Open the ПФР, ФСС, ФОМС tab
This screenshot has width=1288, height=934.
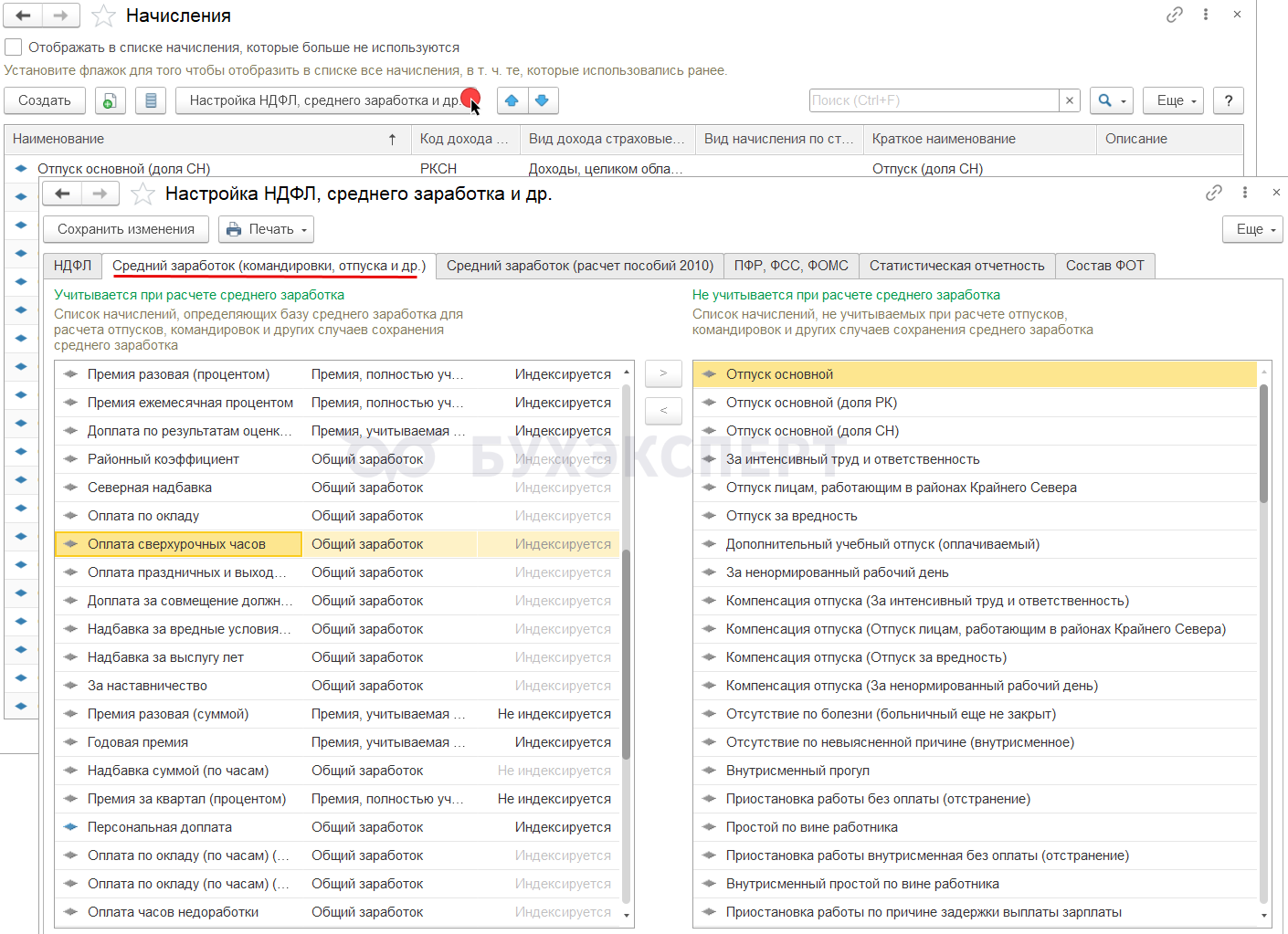point(790,266)
